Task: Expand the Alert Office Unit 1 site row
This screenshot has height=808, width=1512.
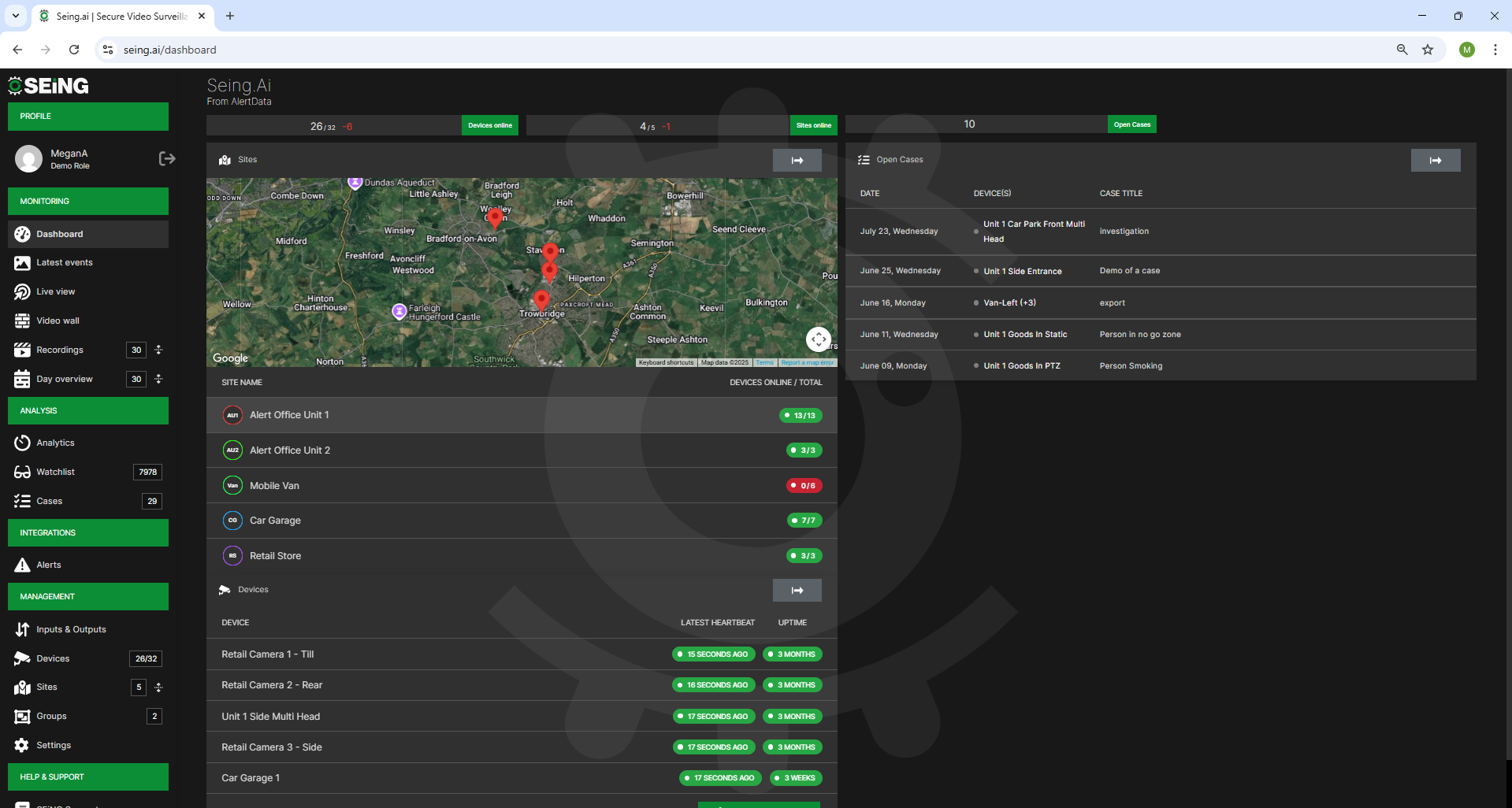Action: click(x=522, y=415)
